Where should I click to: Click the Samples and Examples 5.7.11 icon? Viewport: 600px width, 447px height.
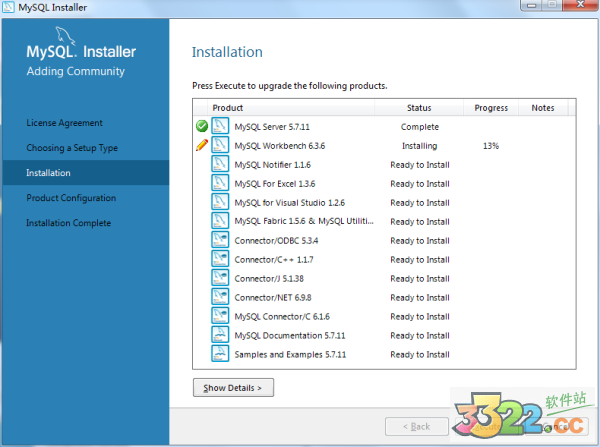[220, 354]
